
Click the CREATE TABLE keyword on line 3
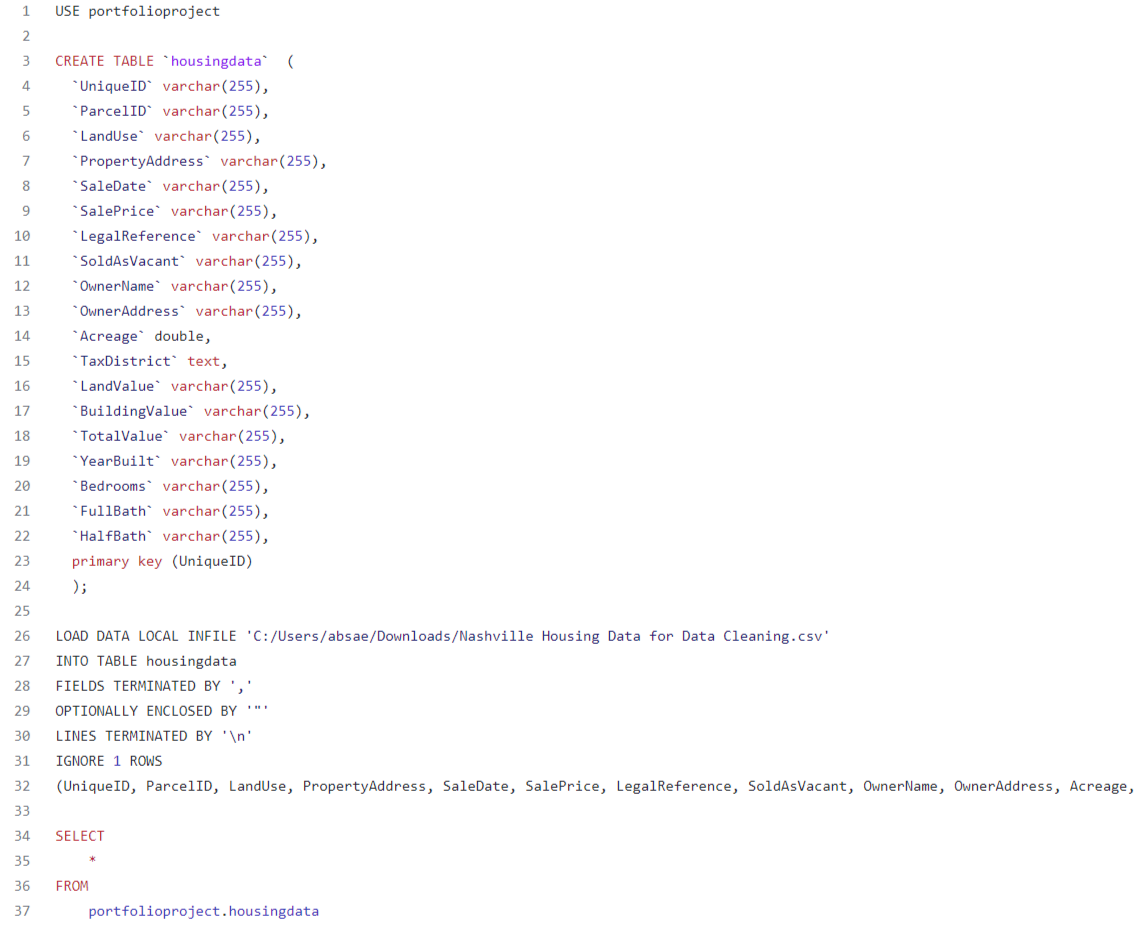point(105,61)
